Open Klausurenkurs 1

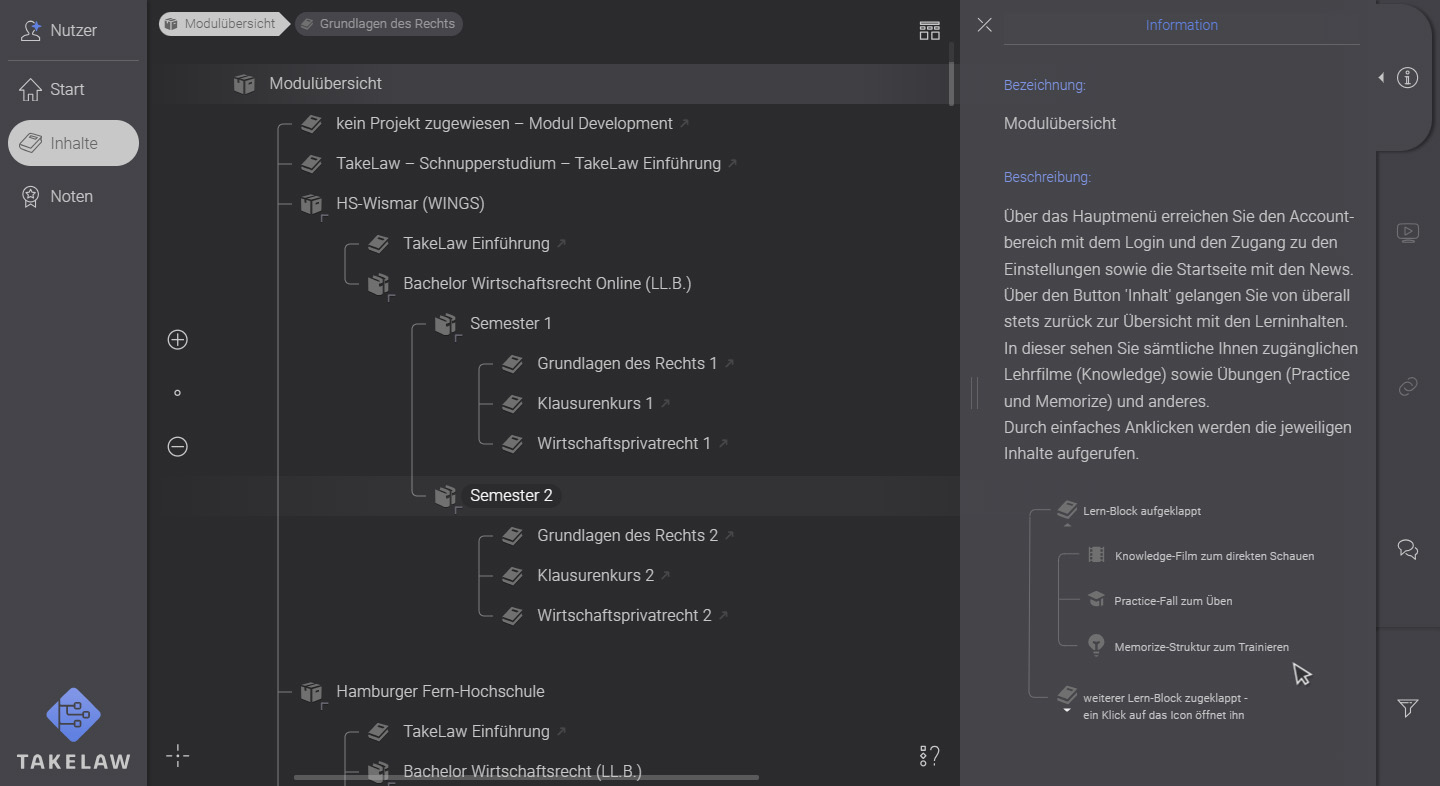pyautogui.click(x=595, y=403)
